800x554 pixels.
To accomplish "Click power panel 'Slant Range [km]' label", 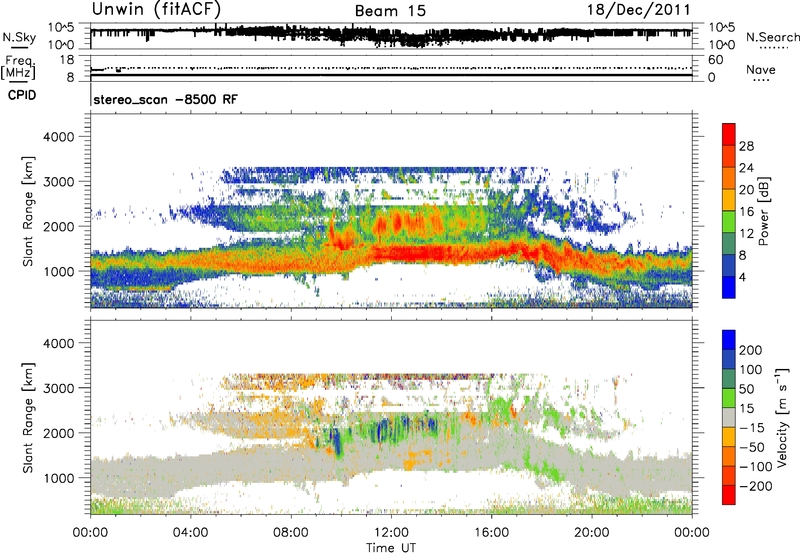I will [x=28, y=211].
